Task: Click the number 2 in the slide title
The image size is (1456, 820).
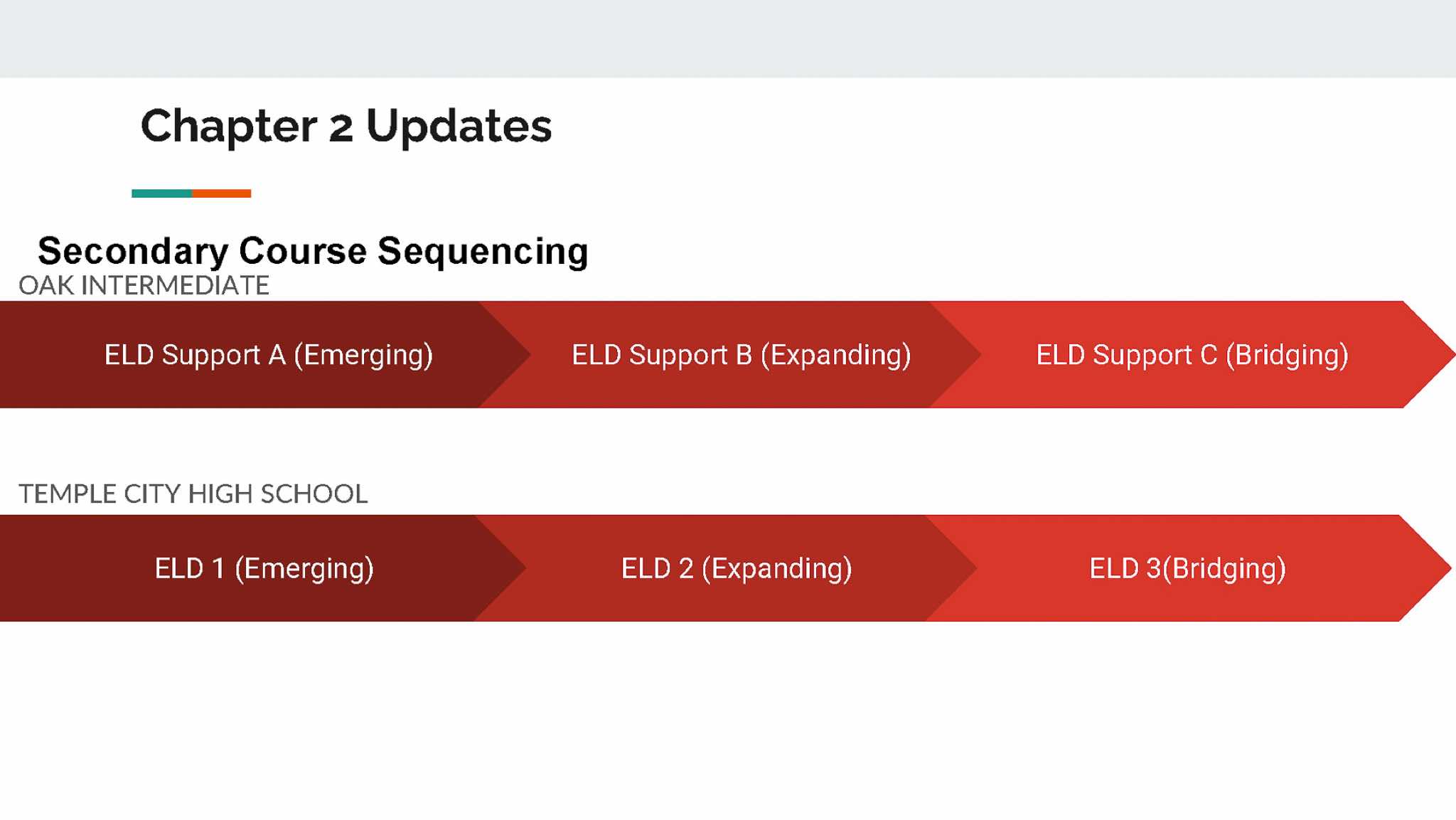Action: (x=341, y=128)
